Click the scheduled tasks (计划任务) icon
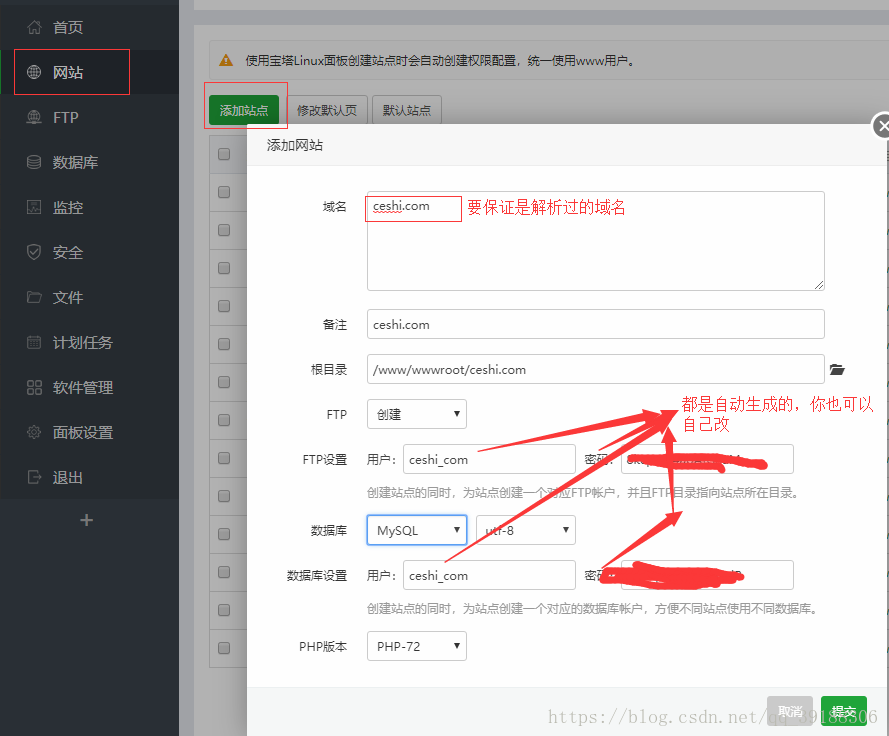 click(x=35, y=342)
